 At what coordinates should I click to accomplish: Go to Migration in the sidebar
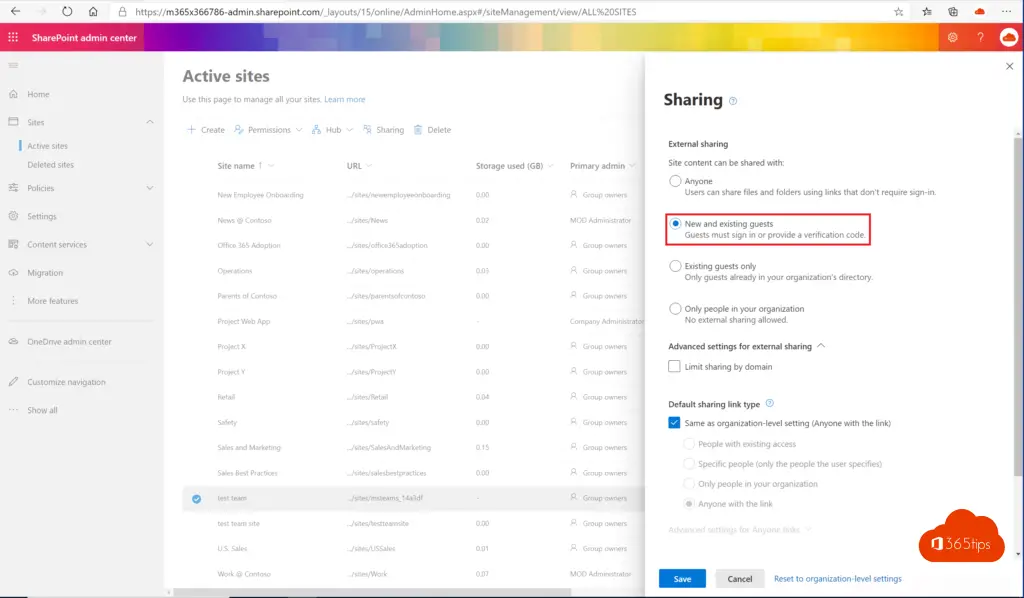[x=45, y=273]
